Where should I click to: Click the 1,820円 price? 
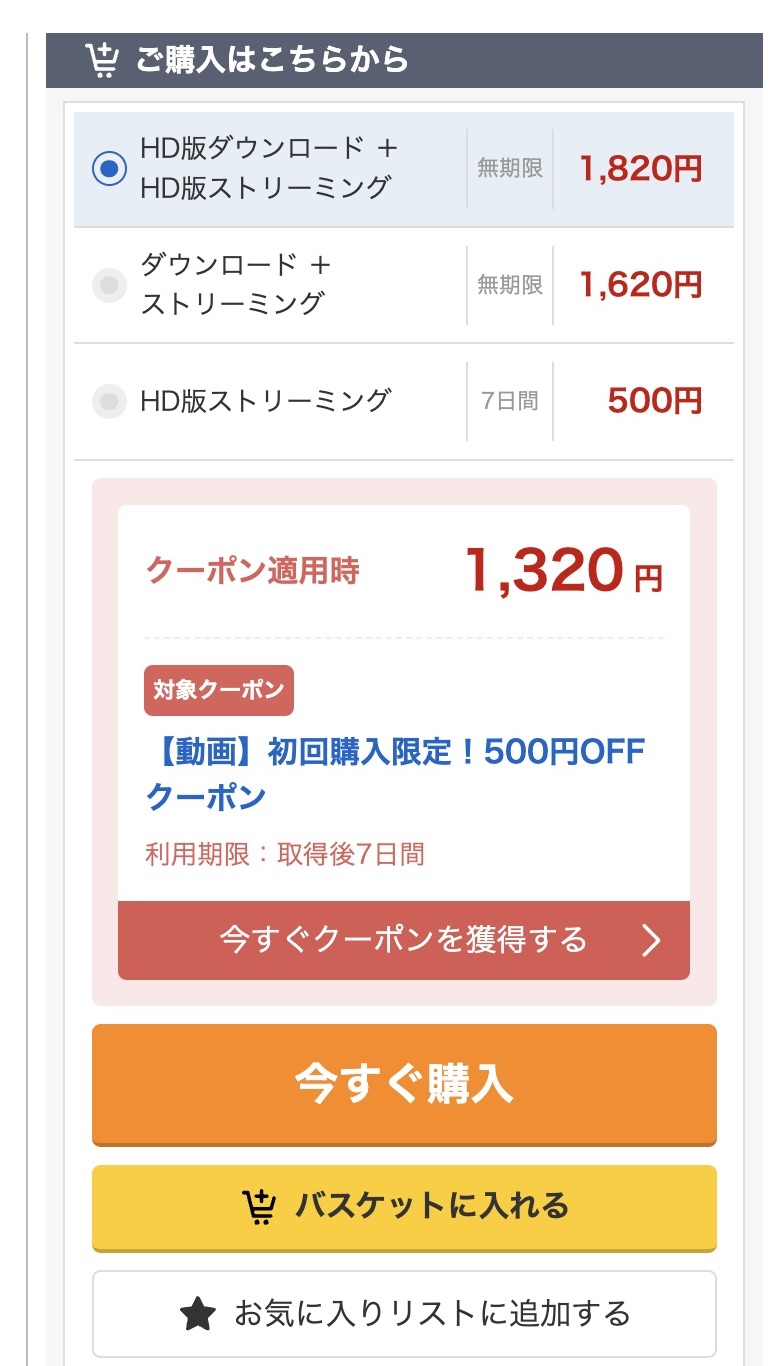point(641,169)
